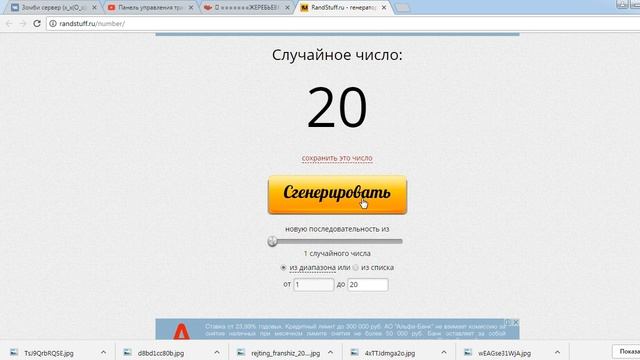Close the Зомби сервер tab
This screenshot has width=640, height=360.
pos(94,8)
